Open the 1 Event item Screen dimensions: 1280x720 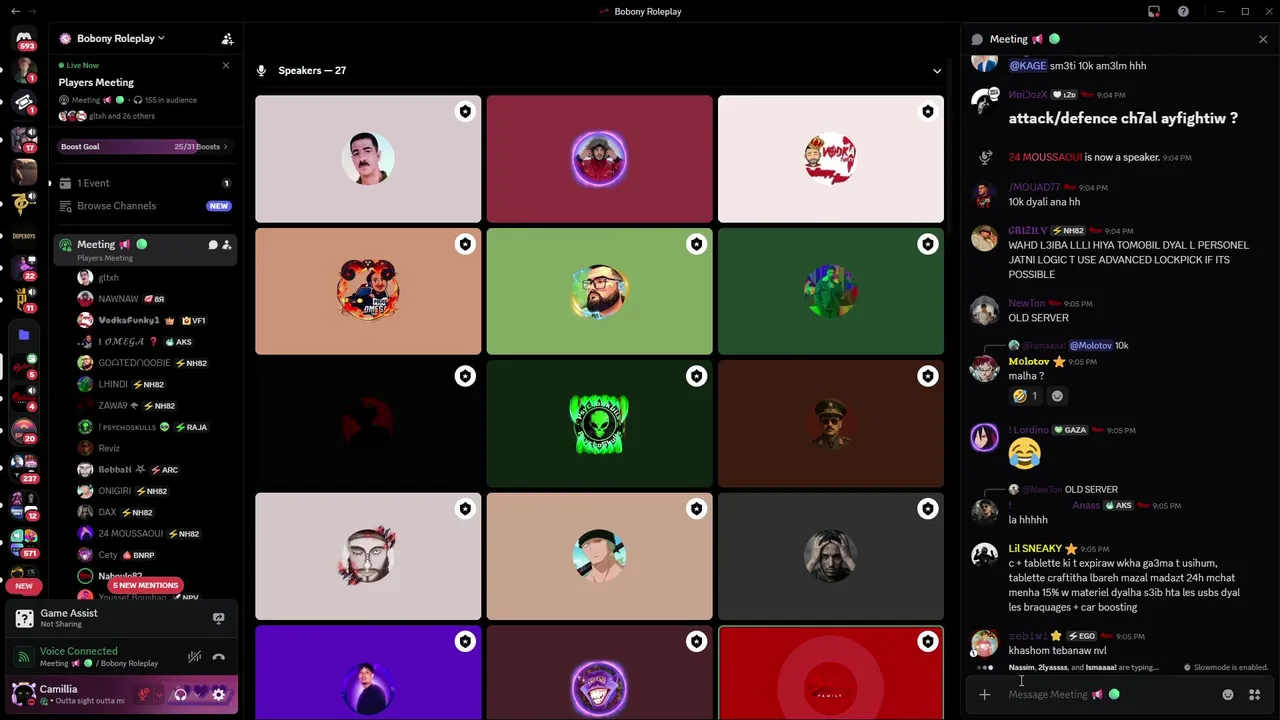click(144, 183)
